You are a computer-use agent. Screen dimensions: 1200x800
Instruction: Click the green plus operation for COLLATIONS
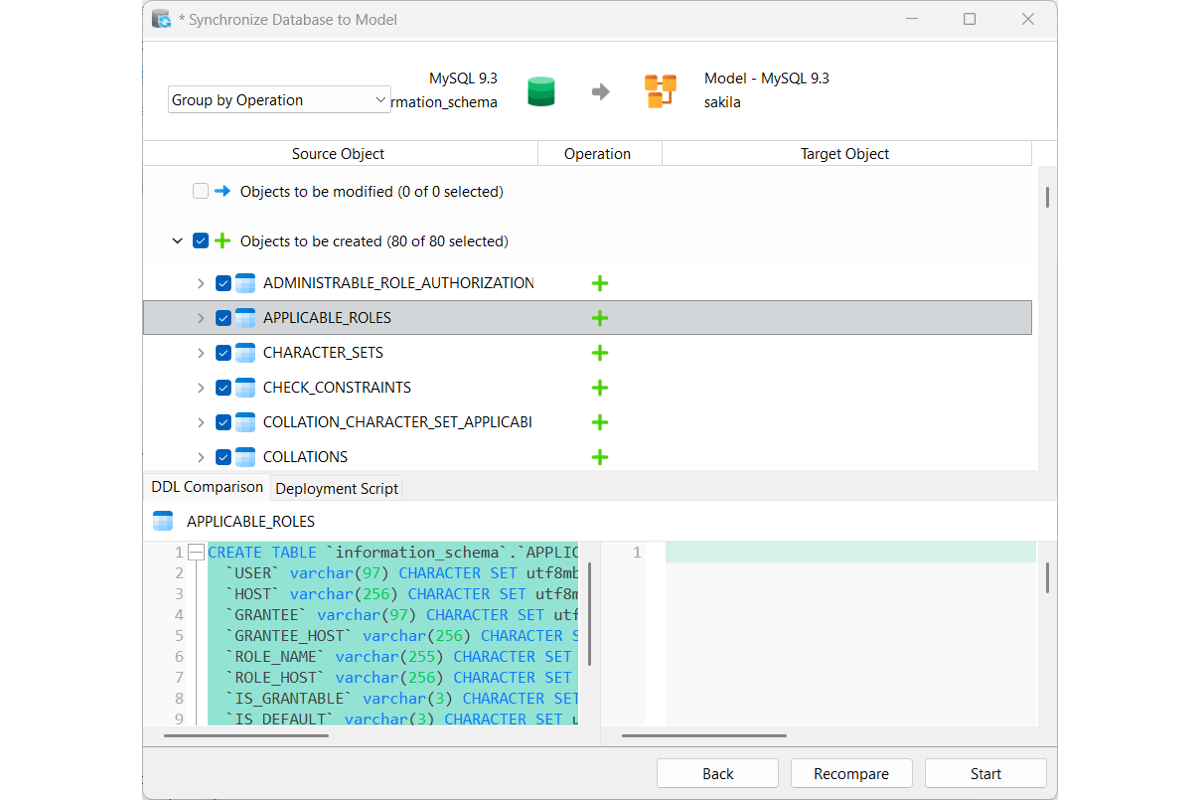coord(600,457)
